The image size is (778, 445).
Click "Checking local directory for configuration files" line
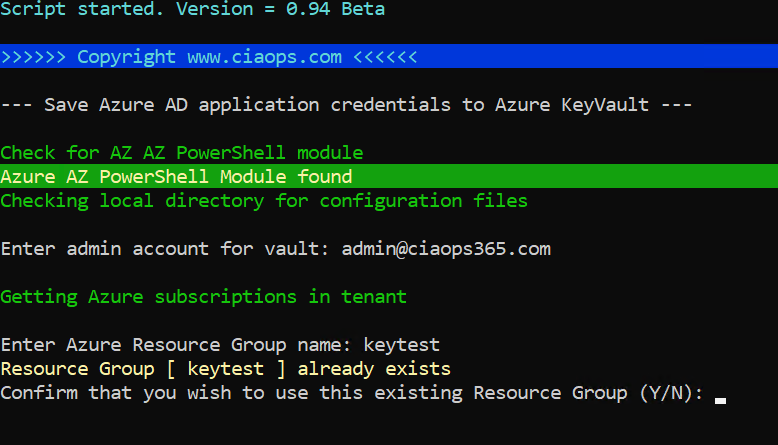click(x=264, y=201)
